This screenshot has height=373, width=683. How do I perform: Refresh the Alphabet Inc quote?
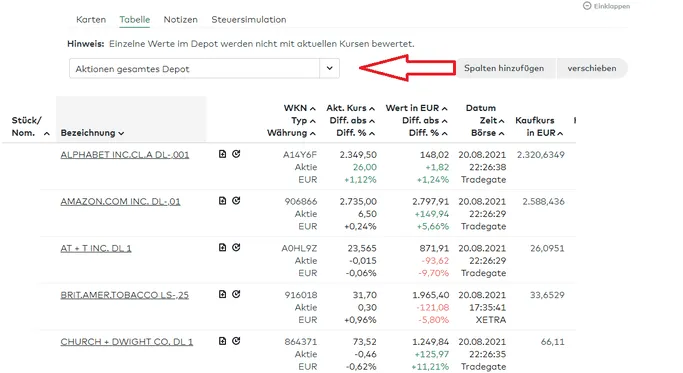tap(236, 154)
